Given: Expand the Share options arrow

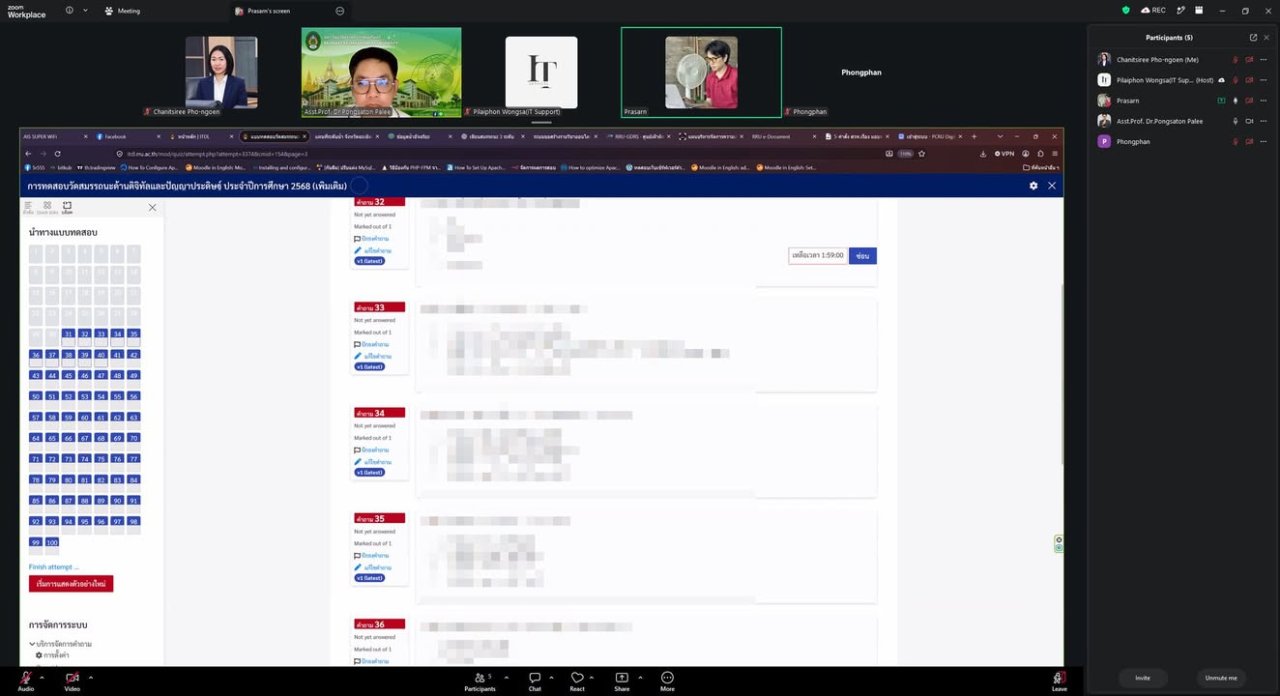Looking at the screenshot, I should click(x=641, y=677).
